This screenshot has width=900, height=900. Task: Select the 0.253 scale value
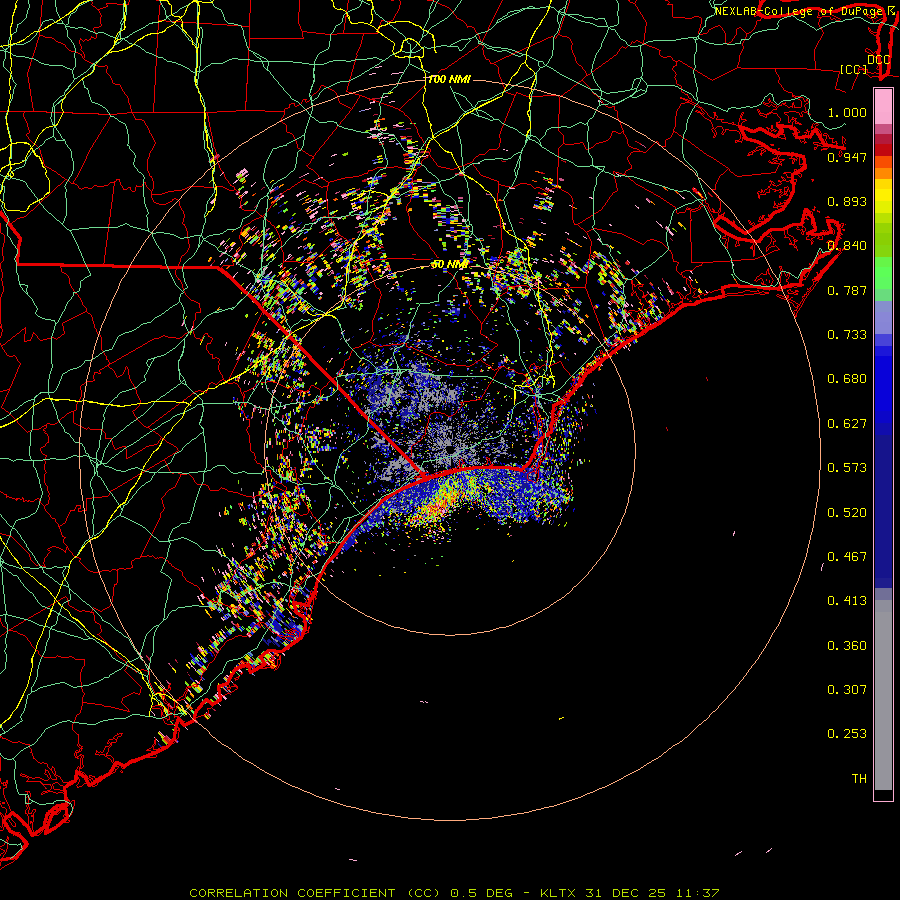point(847,734)
